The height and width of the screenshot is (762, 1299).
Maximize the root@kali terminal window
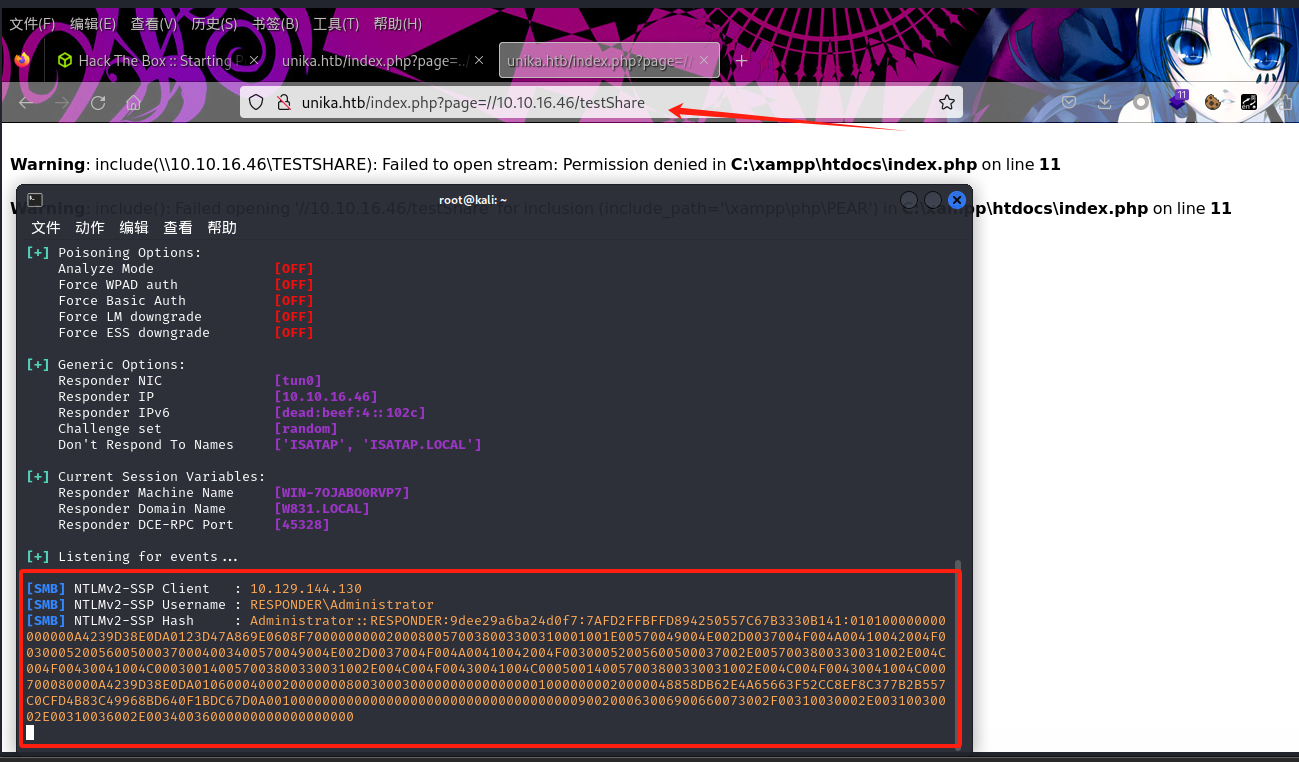click(x=932, y=200)
